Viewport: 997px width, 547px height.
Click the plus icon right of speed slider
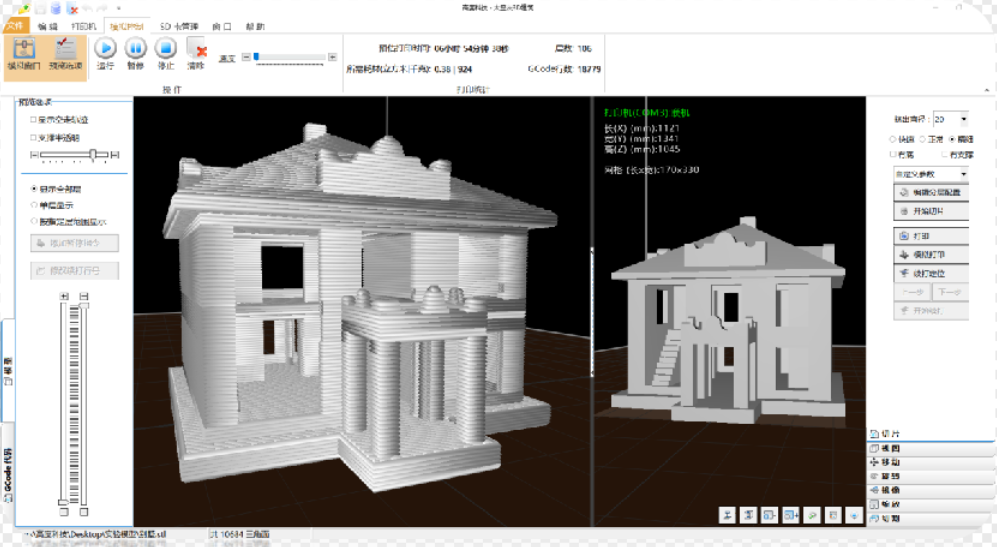pos(333,57)
